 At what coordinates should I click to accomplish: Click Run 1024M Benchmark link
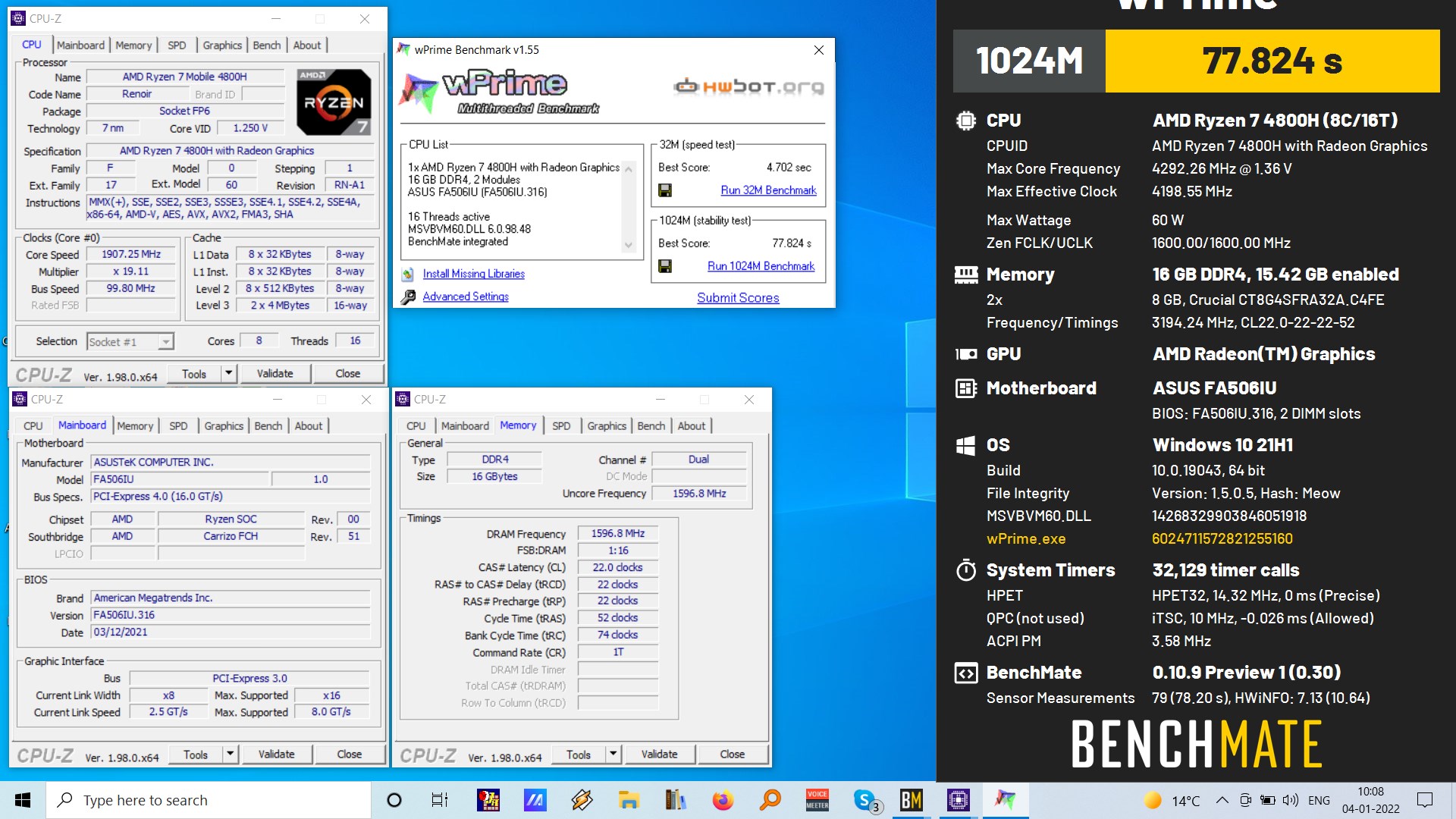(761, 266)
